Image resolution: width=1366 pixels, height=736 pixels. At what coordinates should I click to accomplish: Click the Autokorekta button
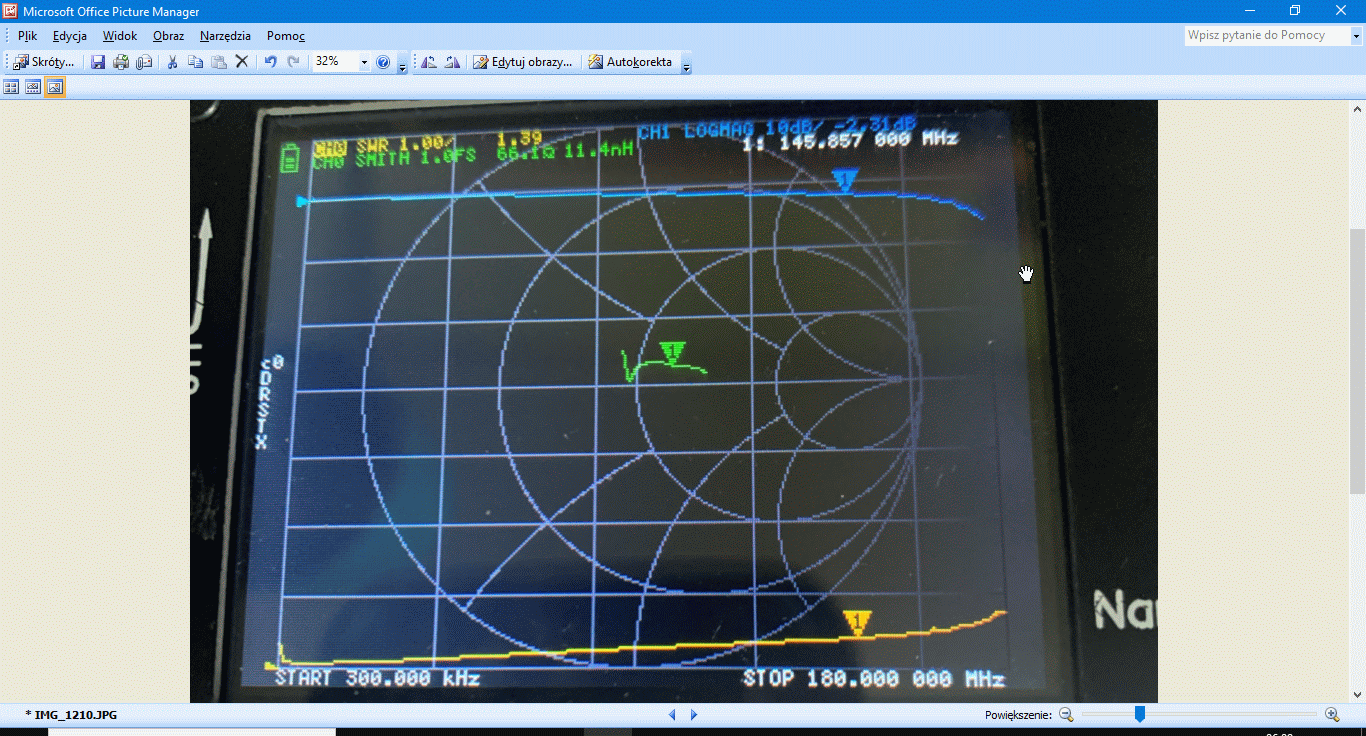pyautogui.click(x=630, y=62)
